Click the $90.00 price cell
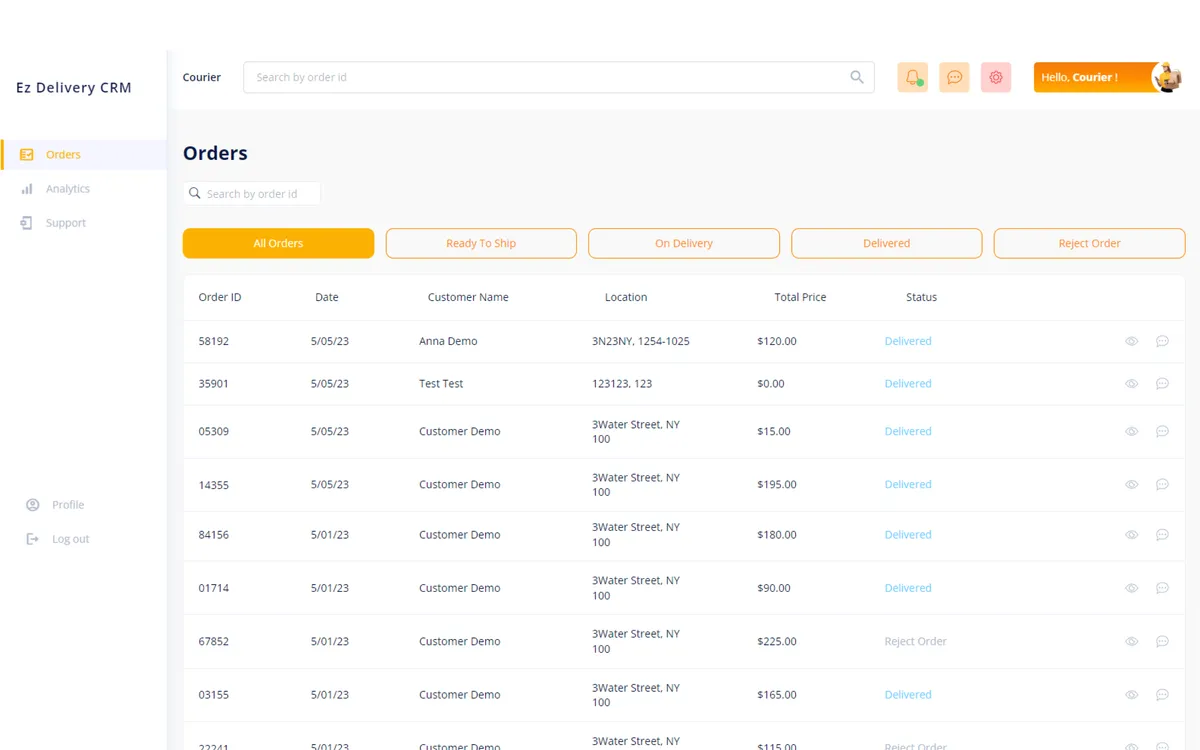The width and height of the screenshot is (1200, 750). [x=774, y=588]
